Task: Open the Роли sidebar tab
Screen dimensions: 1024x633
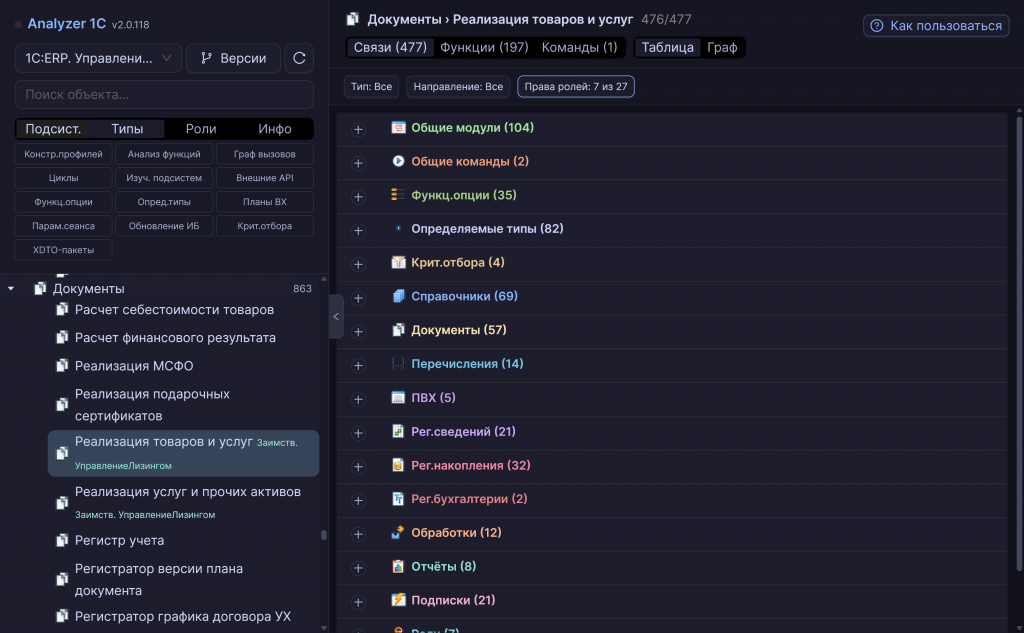Action: click(x=201, y=129)
